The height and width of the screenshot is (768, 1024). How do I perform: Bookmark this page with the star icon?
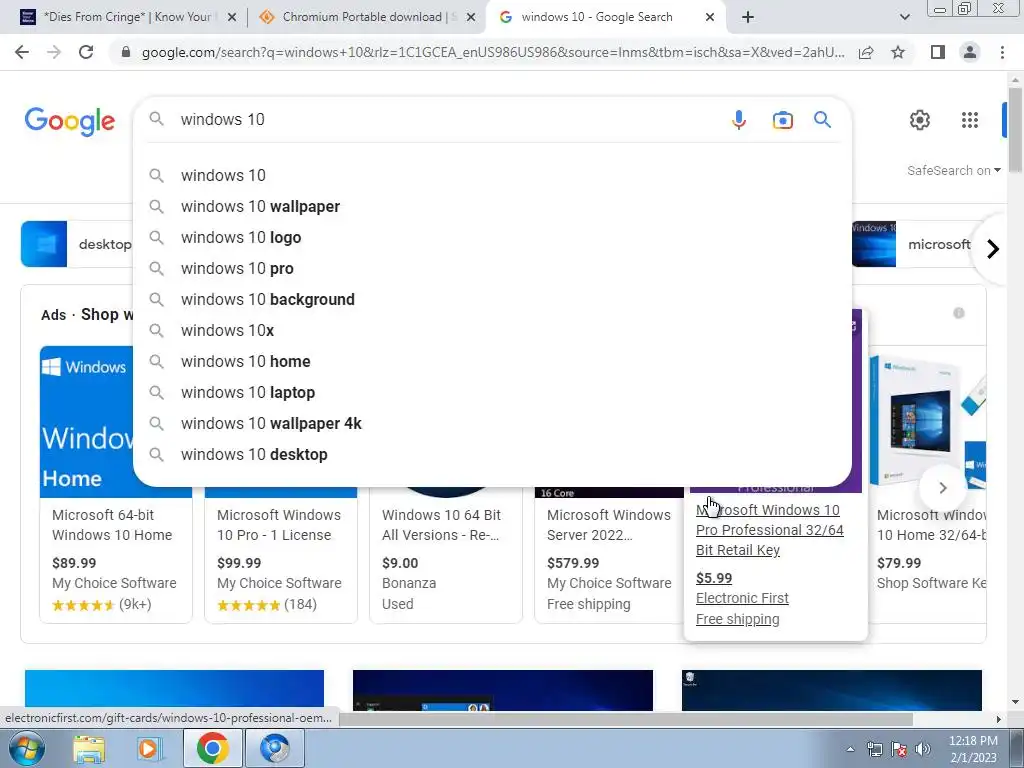[898, 52]
